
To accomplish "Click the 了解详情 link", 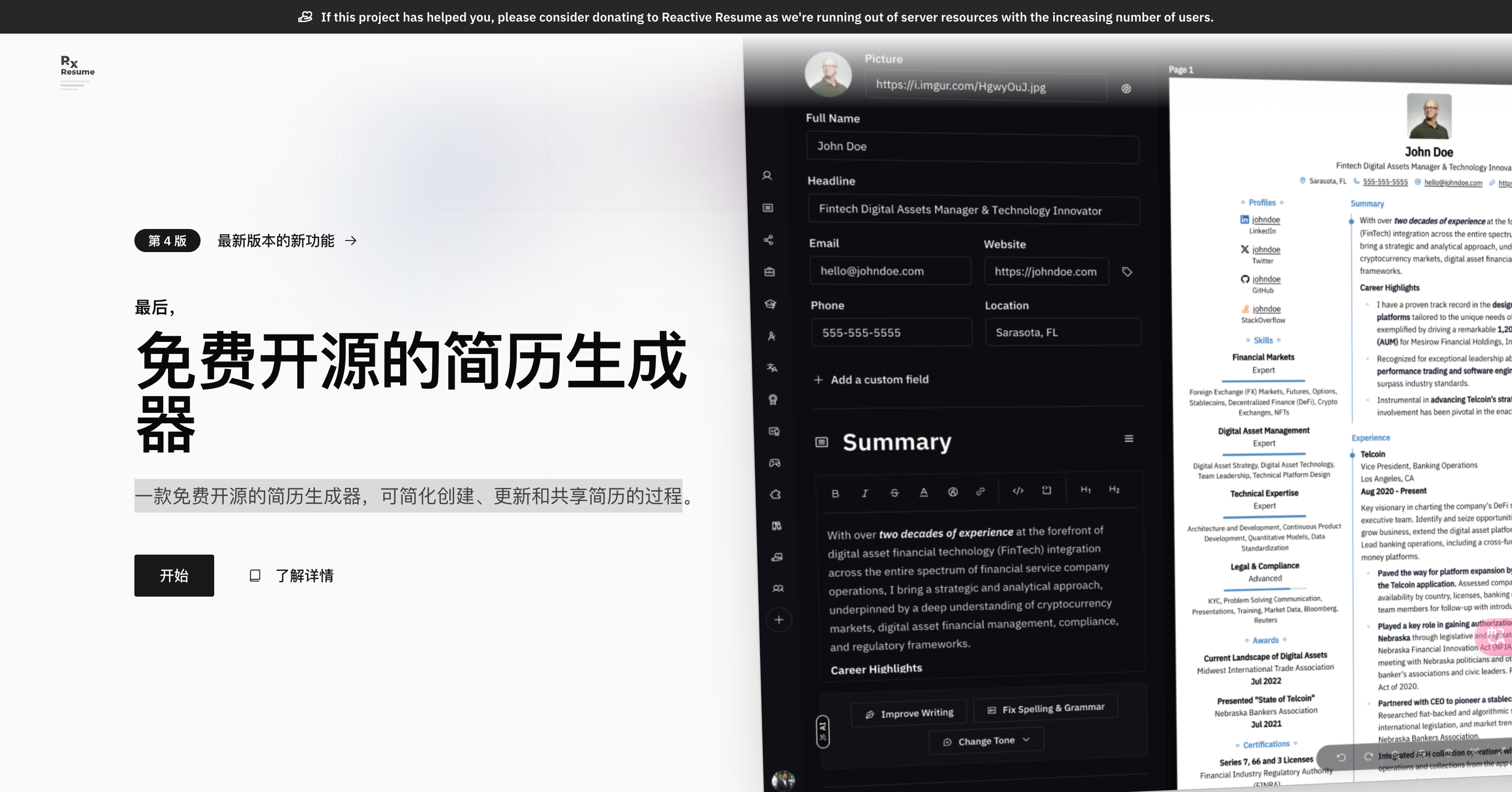I will [304, 576].
